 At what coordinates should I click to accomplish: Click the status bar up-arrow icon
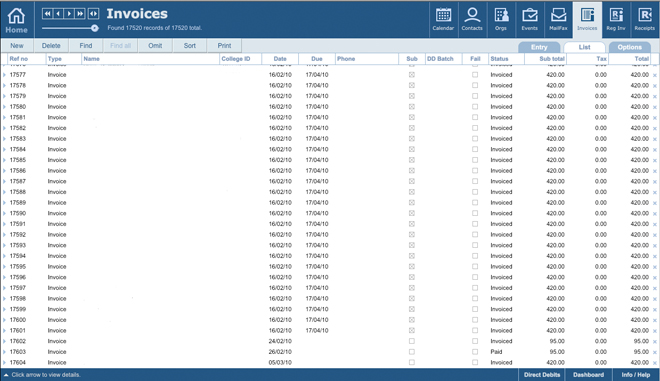(6, 375)
